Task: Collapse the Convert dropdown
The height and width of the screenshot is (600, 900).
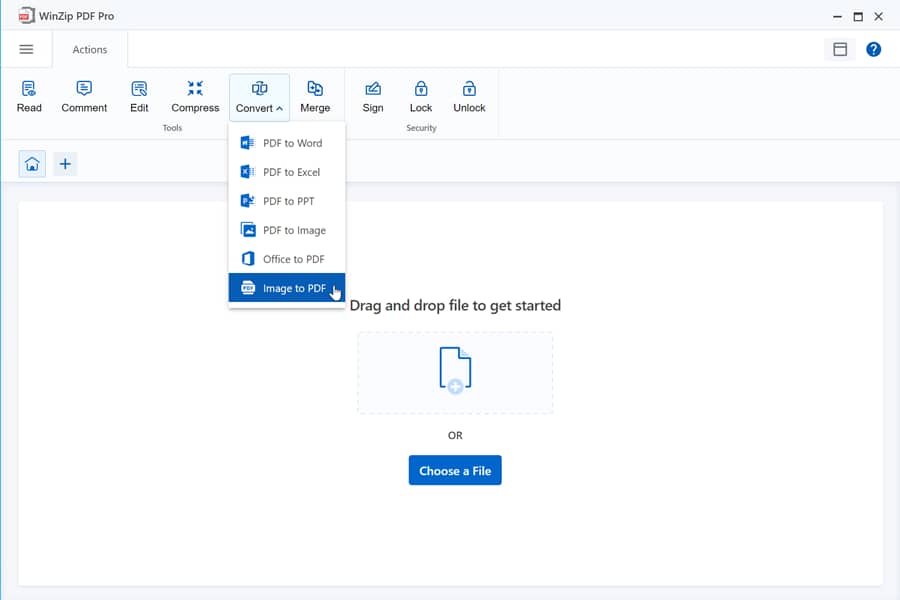Action: pos(259,98)
